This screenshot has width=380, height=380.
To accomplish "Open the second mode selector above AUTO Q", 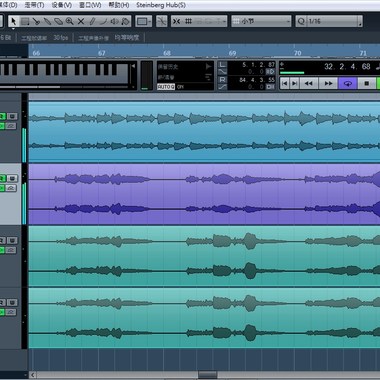I will click(x=185, y=77).
